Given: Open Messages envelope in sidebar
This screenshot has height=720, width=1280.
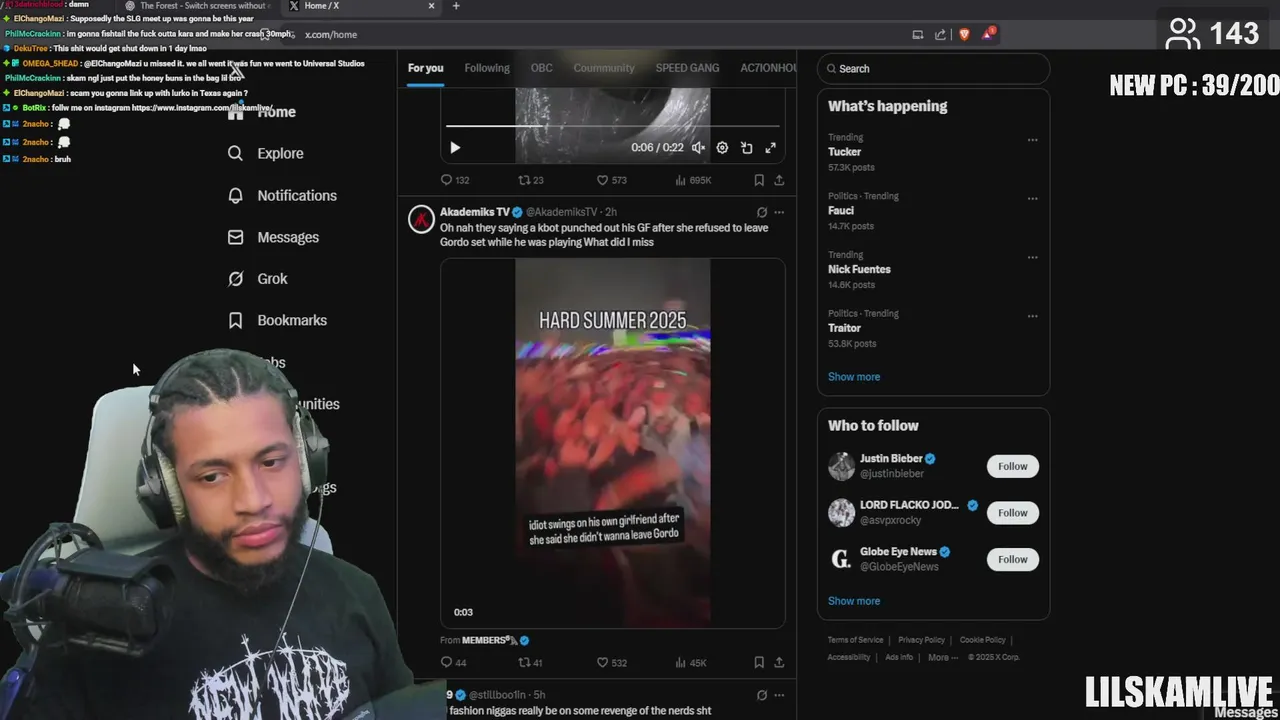Looking at the screenshot, I should click(x=273, y=237).
